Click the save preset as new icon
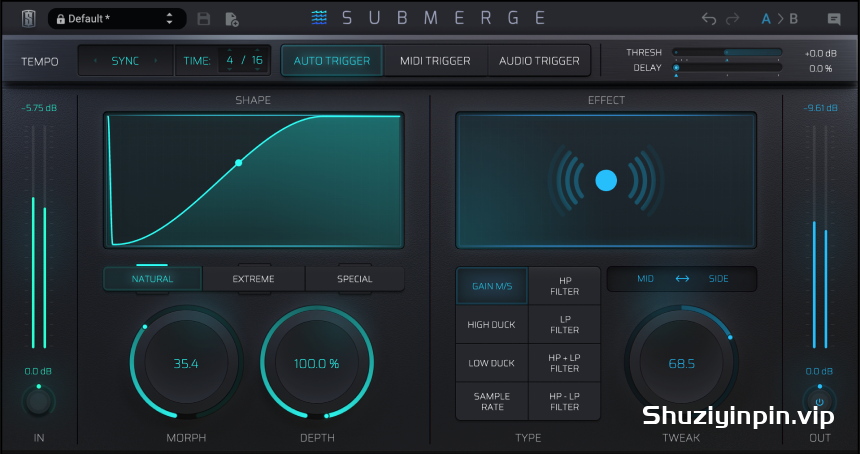Image resolution: width=860 pixels, height=454 pixels. pos(232,19)
